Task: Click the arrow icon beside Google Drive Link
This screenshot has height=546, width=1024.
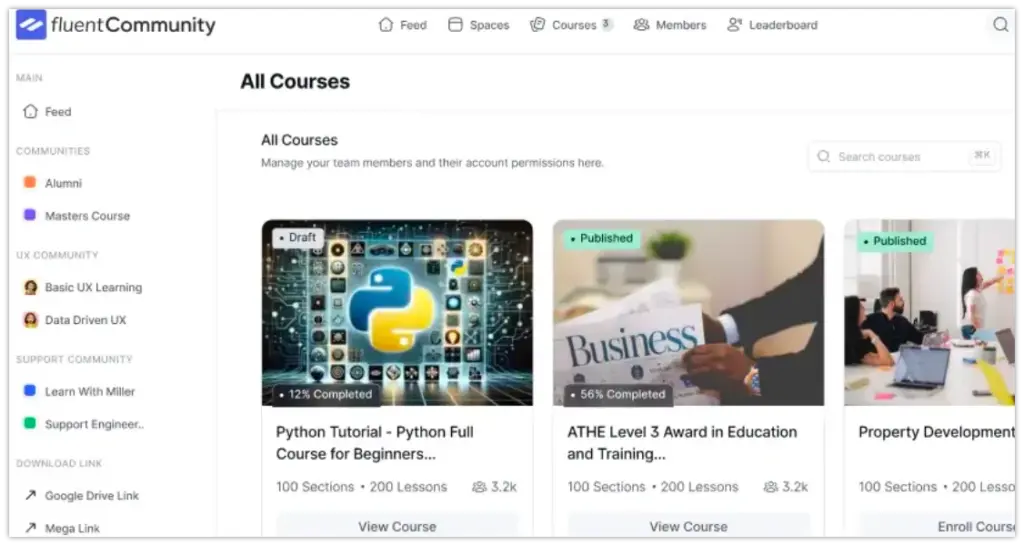Action: click(30, 495)
